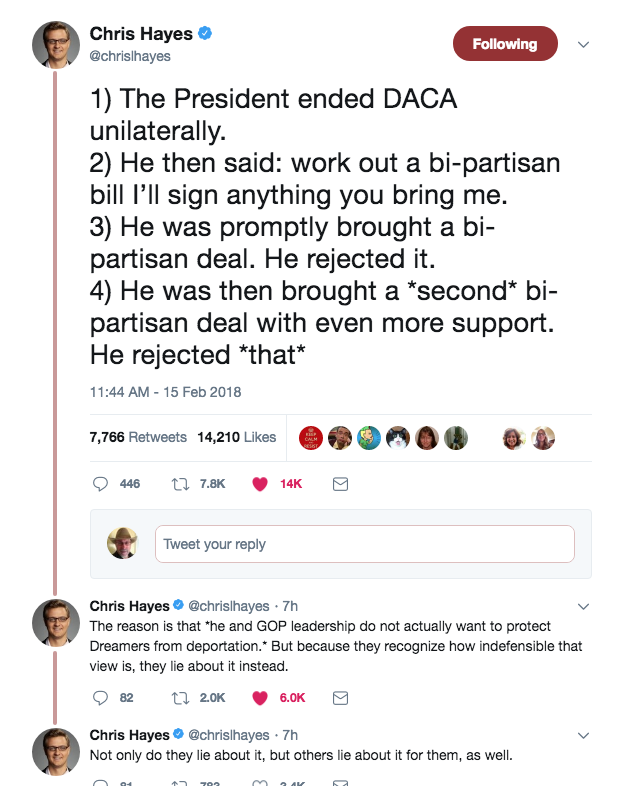
Task: Open chevron menu on 'Not only do they lie' tweet
Action: pos(585,736)
